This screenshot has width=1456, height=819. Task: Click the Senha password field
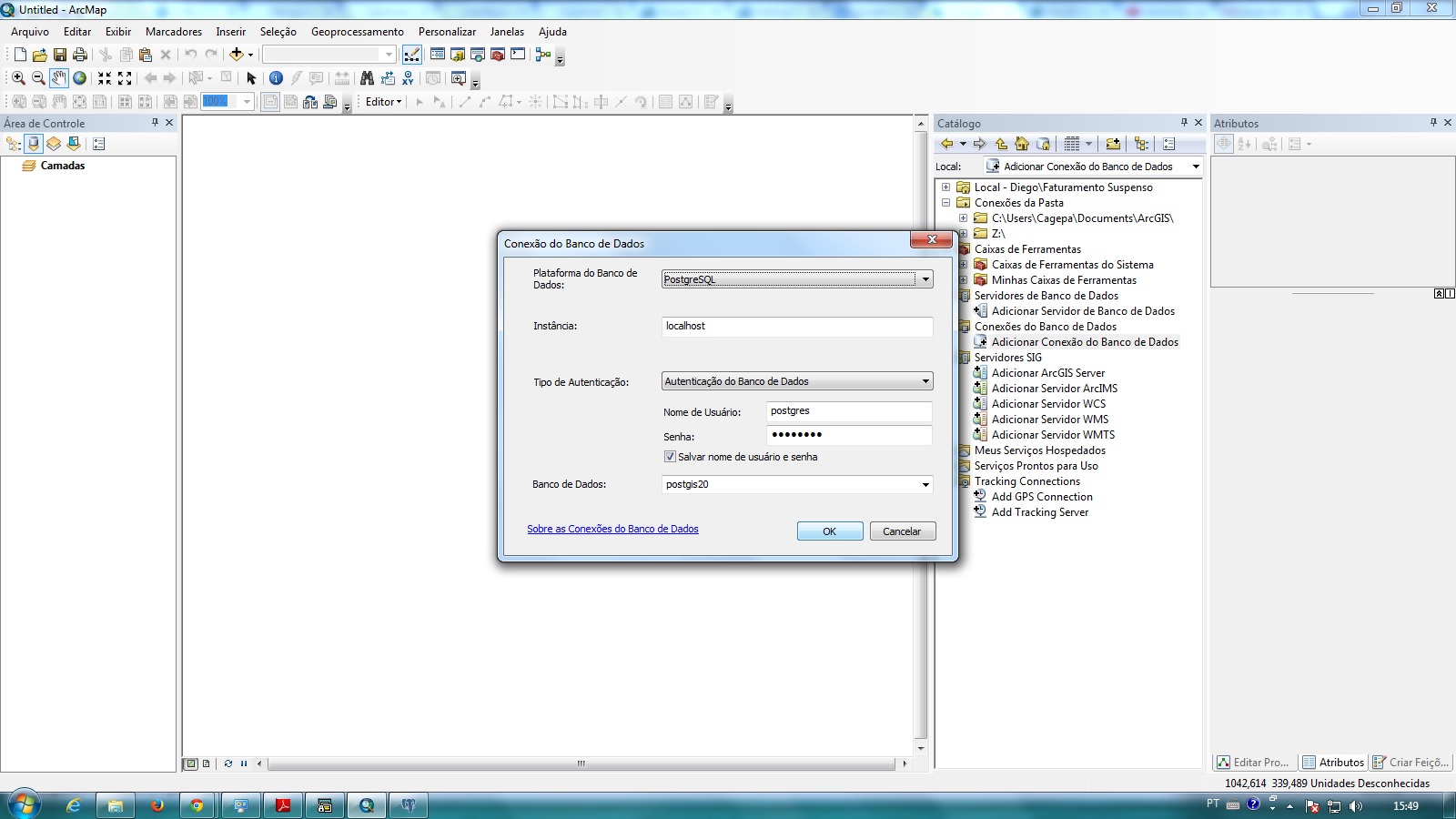[850, 435]
